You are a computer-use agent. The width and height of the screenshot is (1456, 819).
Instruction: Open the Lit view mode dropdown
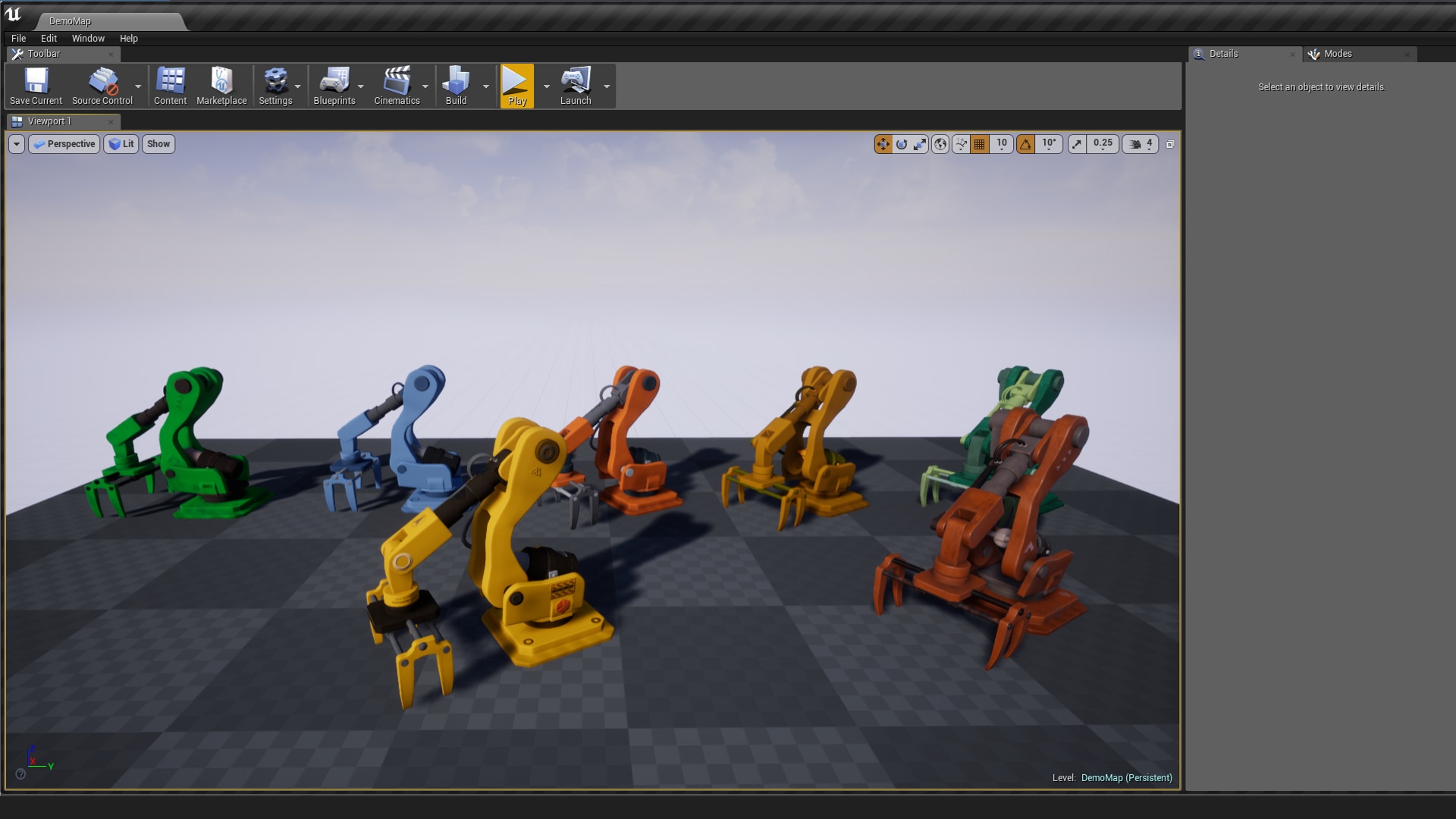pyautogui.click(x=121, y=144)
